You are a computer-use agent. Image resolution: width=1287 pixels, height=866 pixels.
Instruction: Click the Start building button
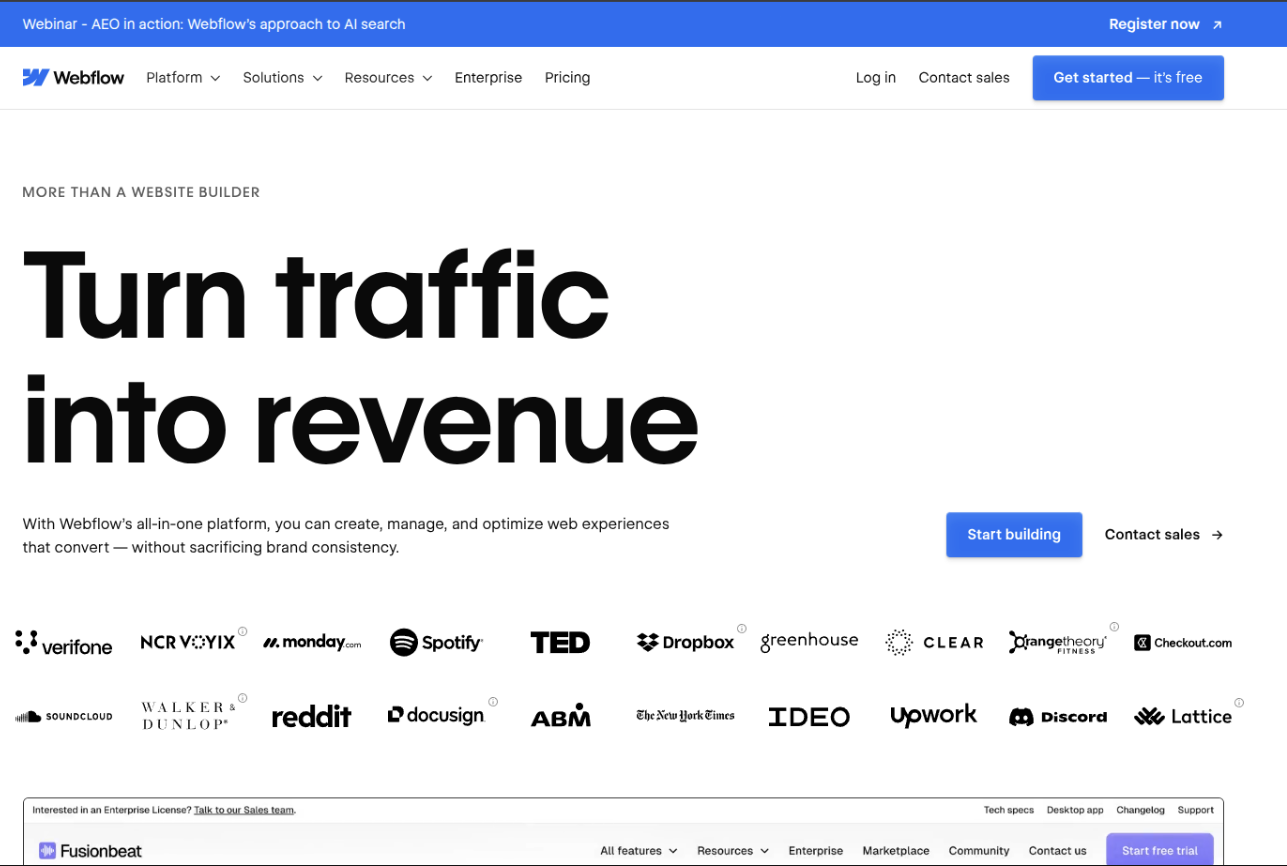[x=1014, y=535]
